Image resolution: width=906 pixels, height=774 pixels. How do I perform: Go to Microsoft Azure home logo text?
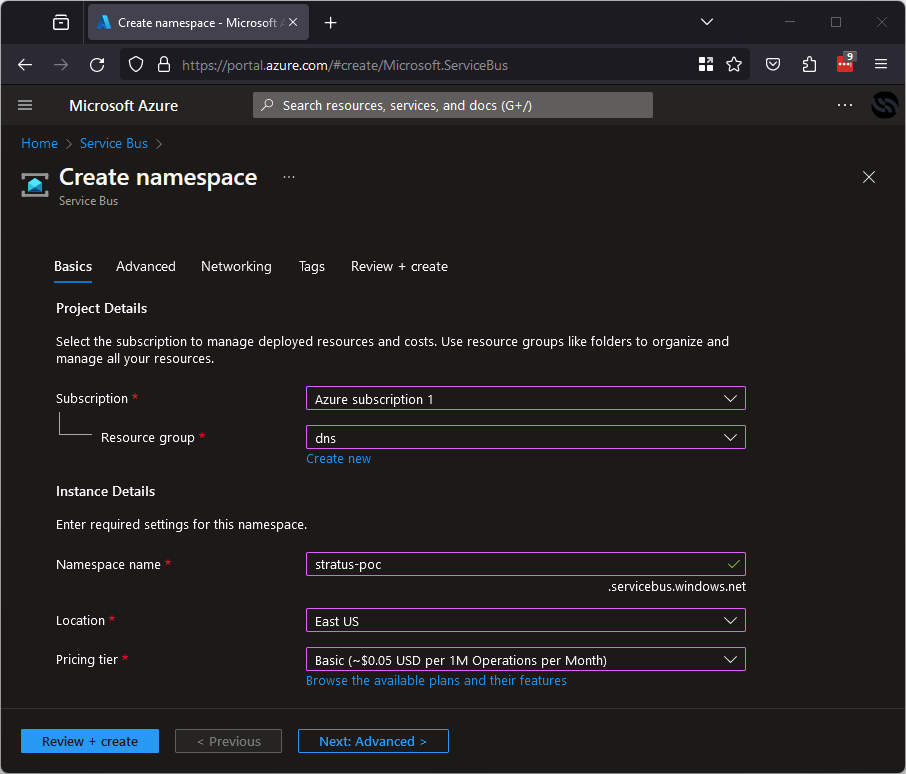(124, 106)
